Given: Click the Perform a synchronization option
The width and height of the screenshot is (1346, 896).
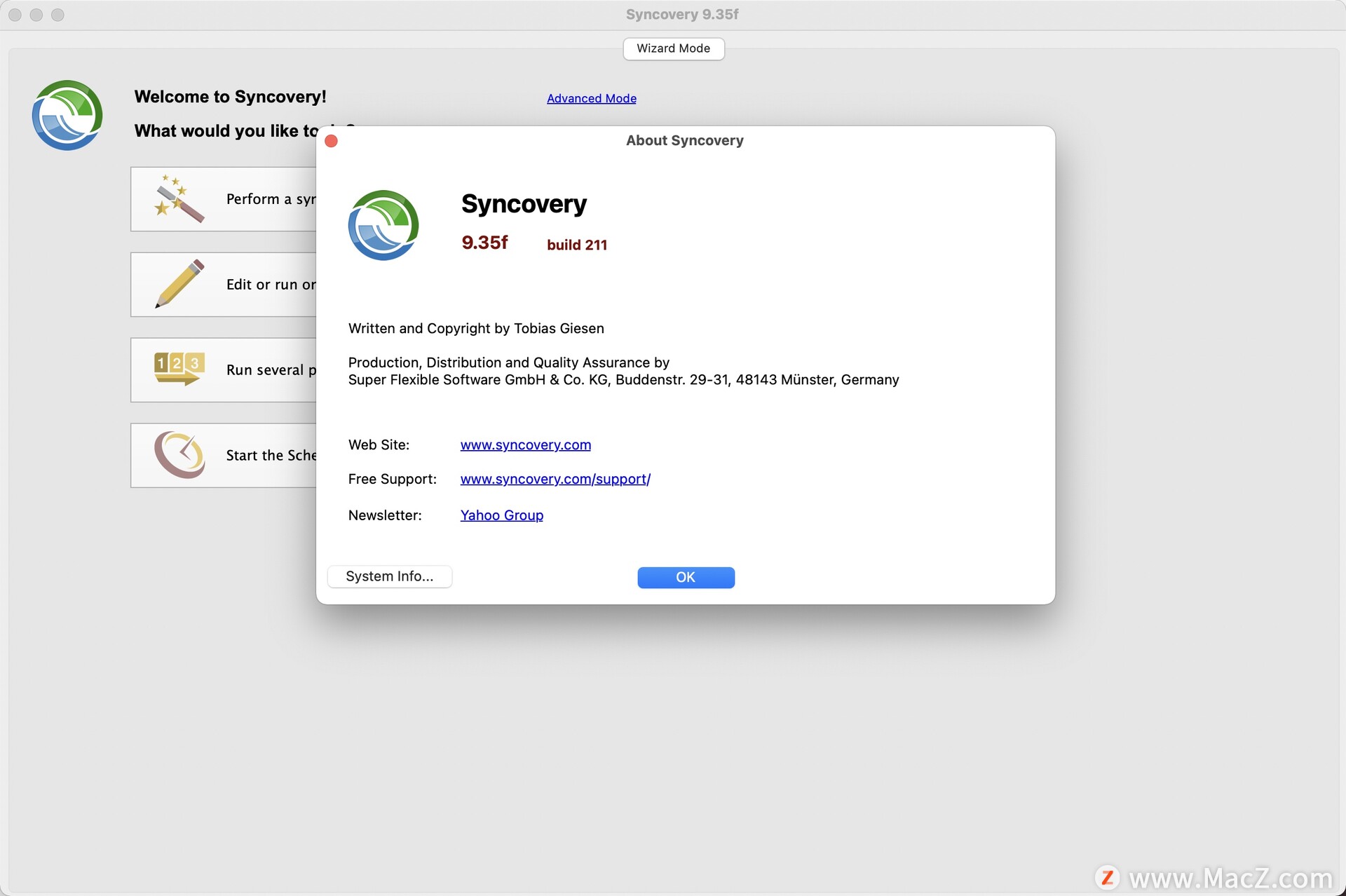Looking at the screenshot, I should tap(224, 199).
